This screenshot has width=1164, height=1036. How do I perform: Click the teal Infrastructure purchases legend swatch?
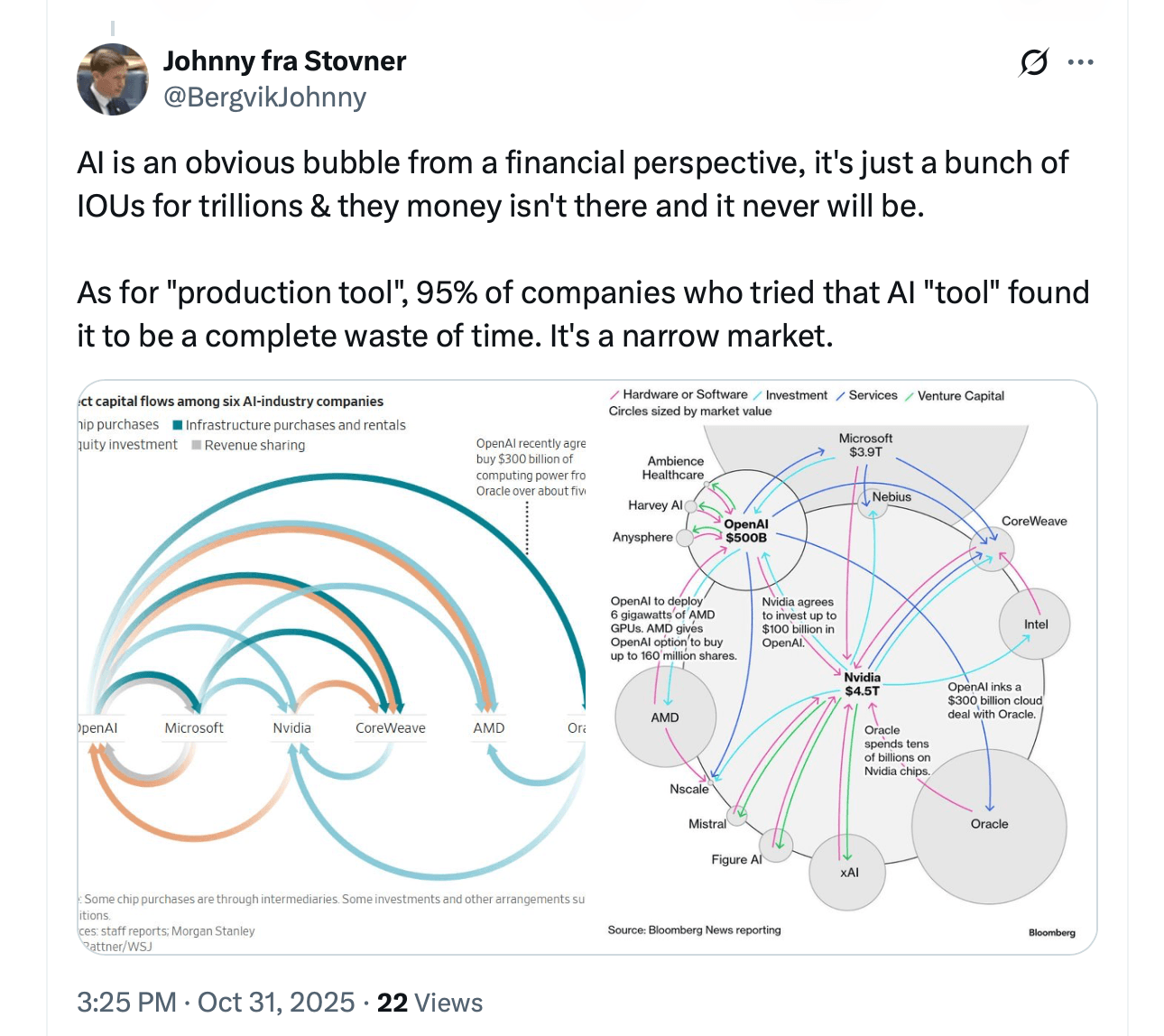(178, 425)
